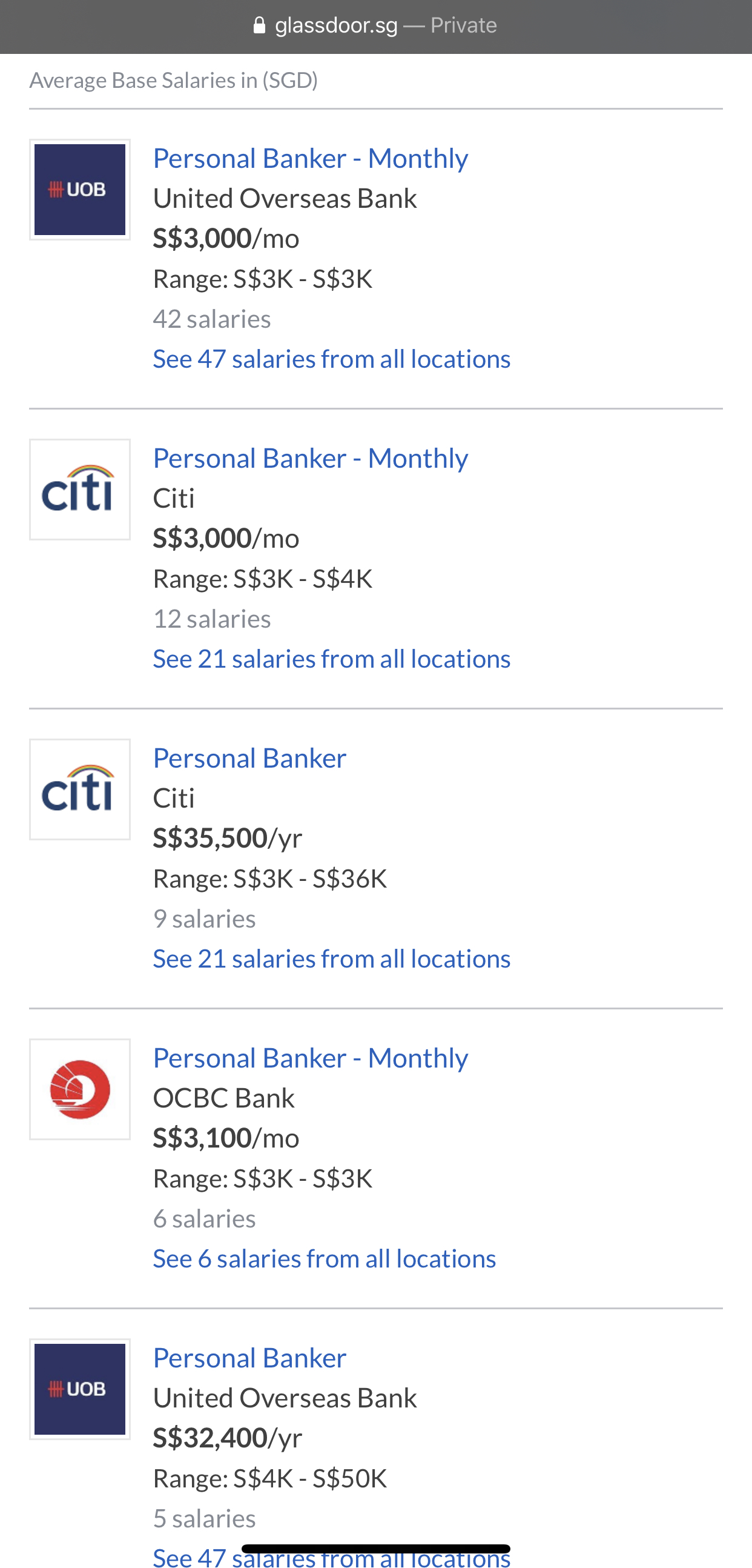
Task: Tap the home indicator bar at bottom
Action: point(375,1549)
